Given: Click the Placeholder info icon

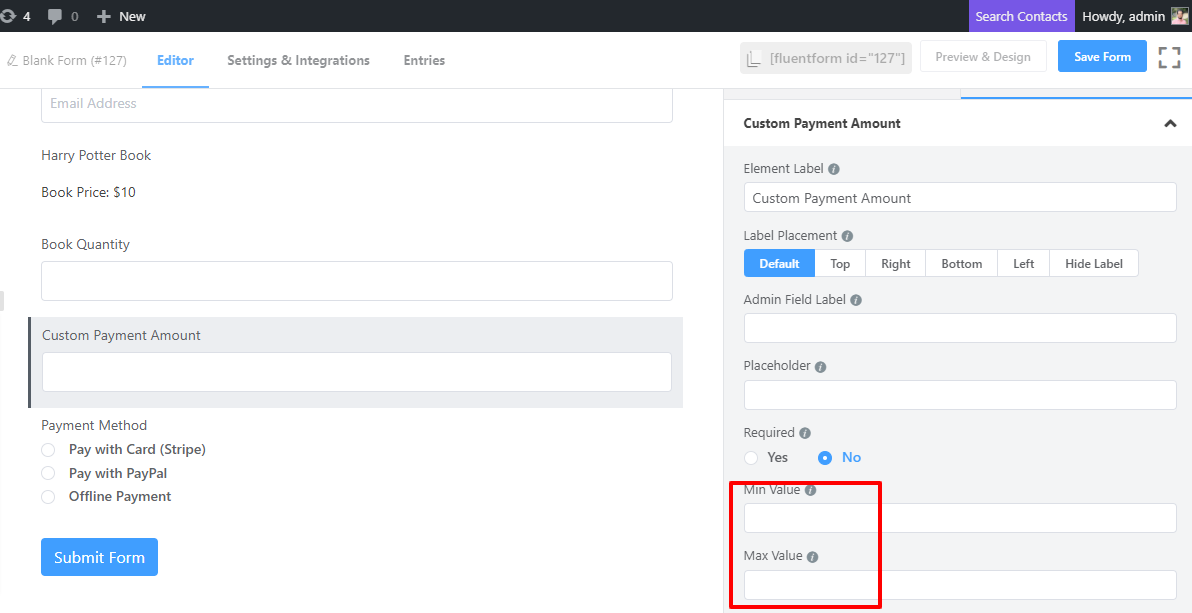Looking at the screenshot, I should pos(820,367).
